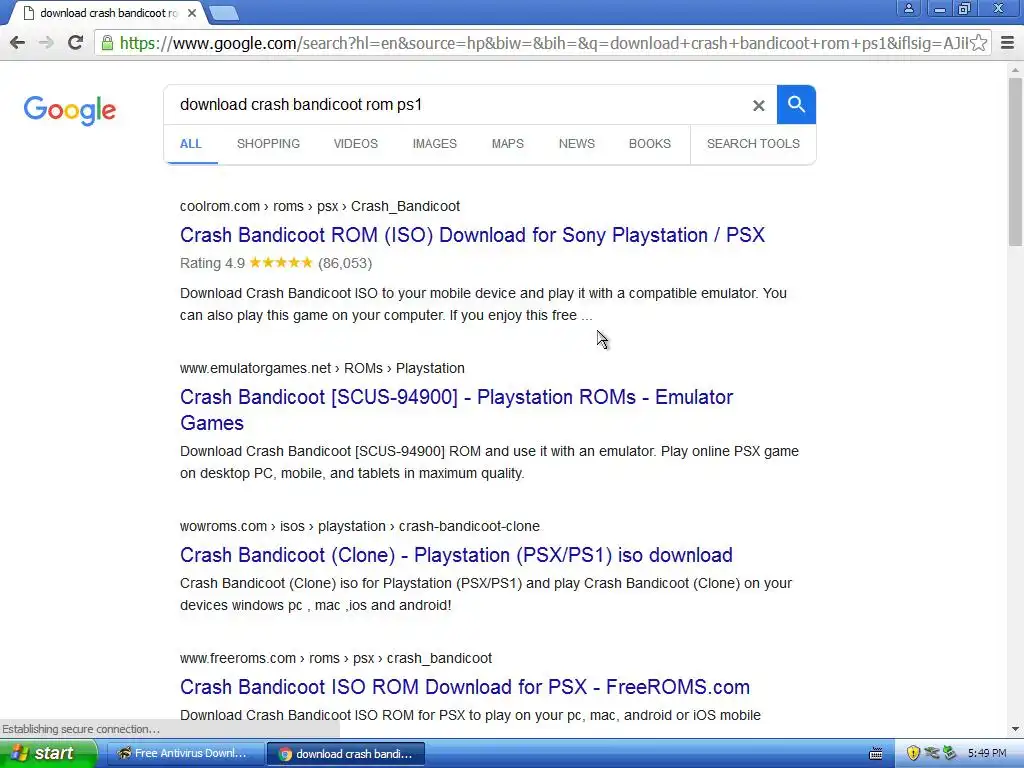Bookmark this page with the star icon
Screen dimensions: 1024x768
tap(978, 43)
